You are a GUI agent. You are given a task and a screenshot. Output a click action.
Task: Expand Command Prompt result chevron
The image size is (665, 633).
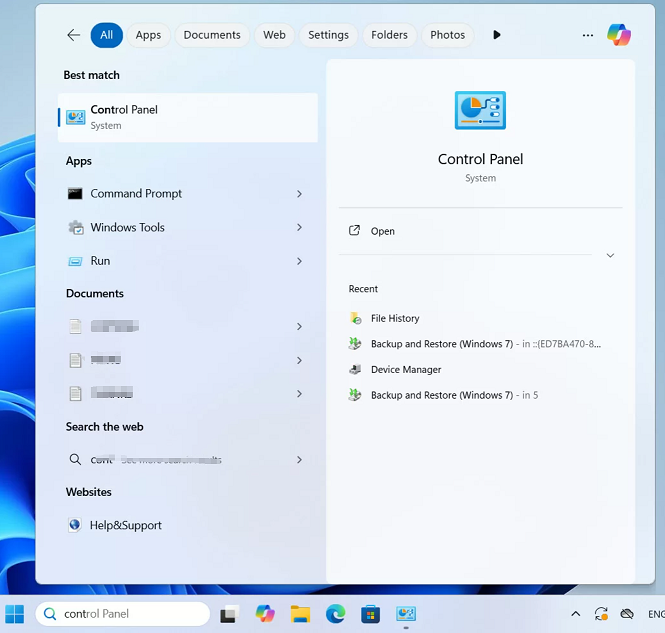point(299,194)
